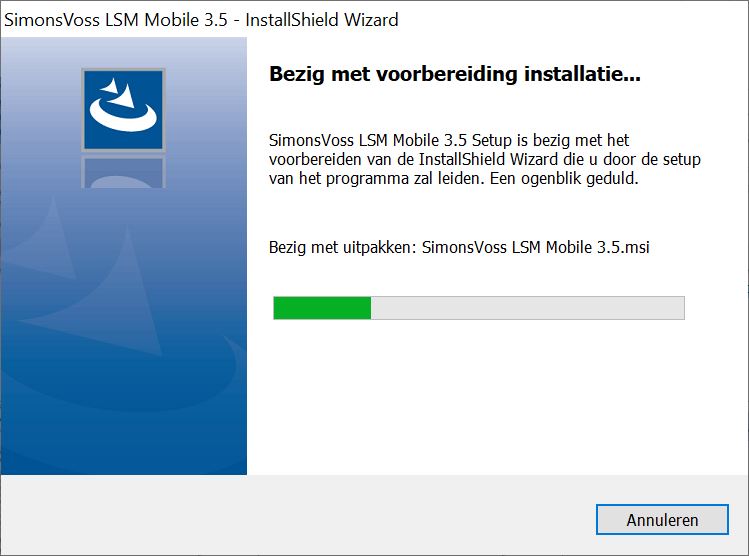749x556 pixels.
Task: Click the heading "Bezig met voorbereiding installatie..."
Action: coord(455,75)
